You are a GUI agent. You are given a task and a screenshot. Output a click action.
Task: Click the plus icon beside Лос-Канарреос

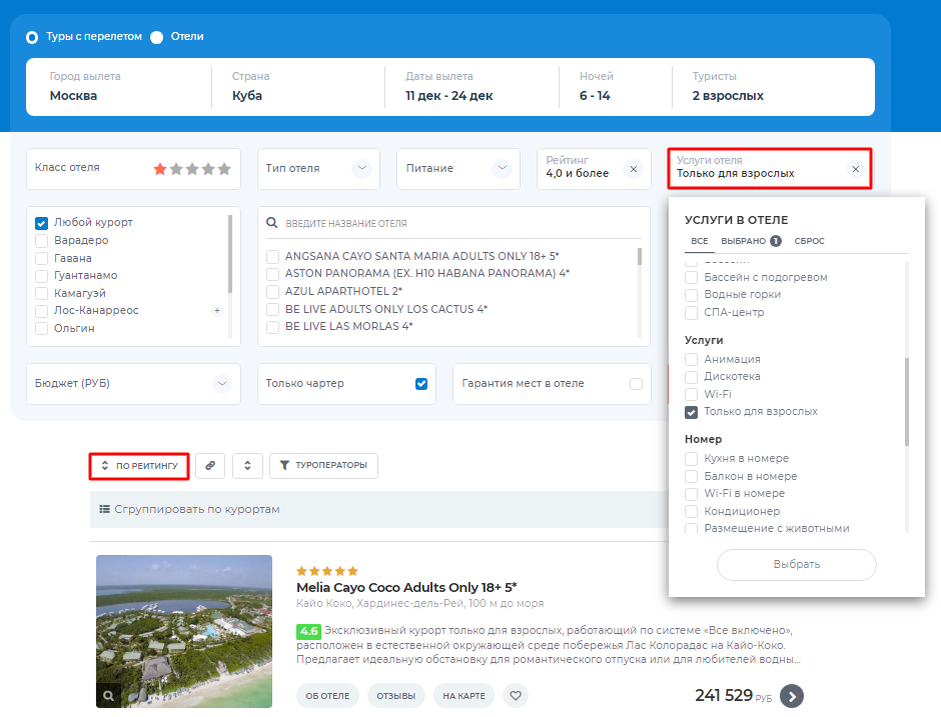click(x=217, y=311)
